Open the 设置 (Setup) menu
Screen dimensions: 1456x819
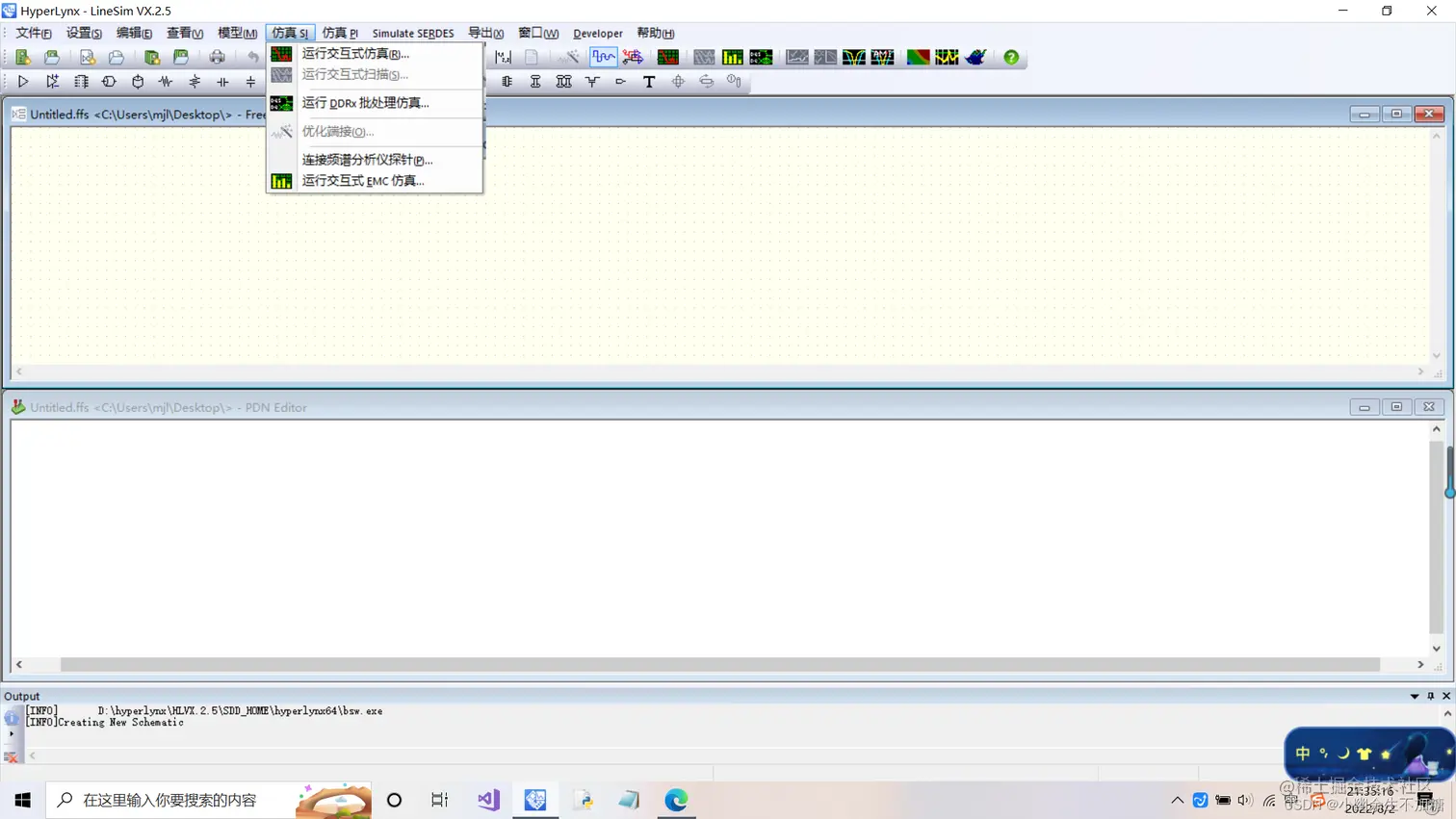click(x=84, y=33)
